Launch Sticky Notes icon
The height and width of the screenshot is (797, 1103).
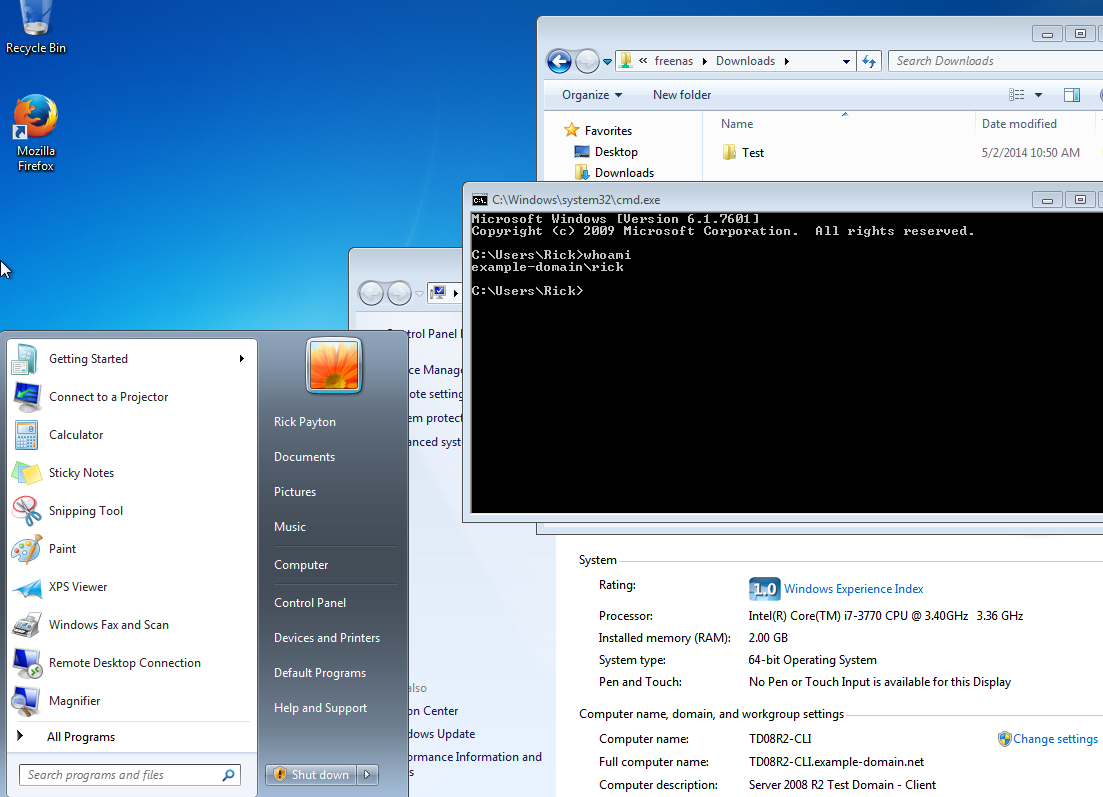click(x=27, y=473)
